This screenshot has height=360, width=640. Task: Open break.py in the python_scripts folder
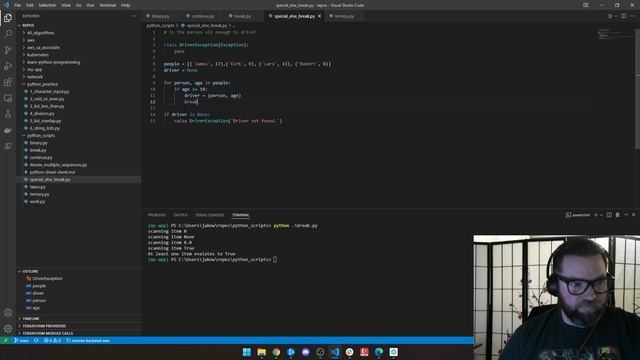pyautogui.click(x=38, y=150)
